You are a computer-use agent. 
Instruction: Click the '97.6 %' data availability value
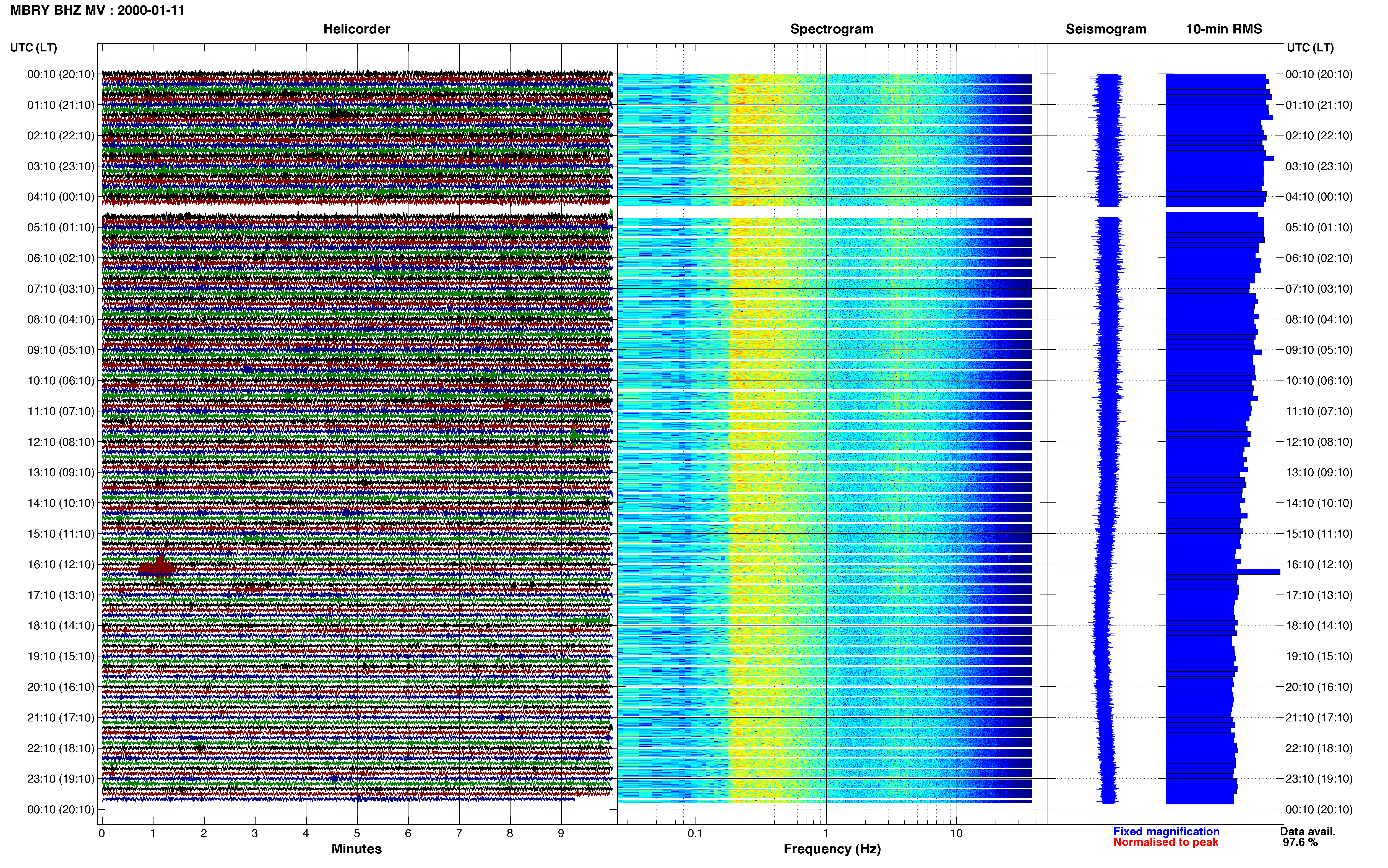(x=1300, y=843)
